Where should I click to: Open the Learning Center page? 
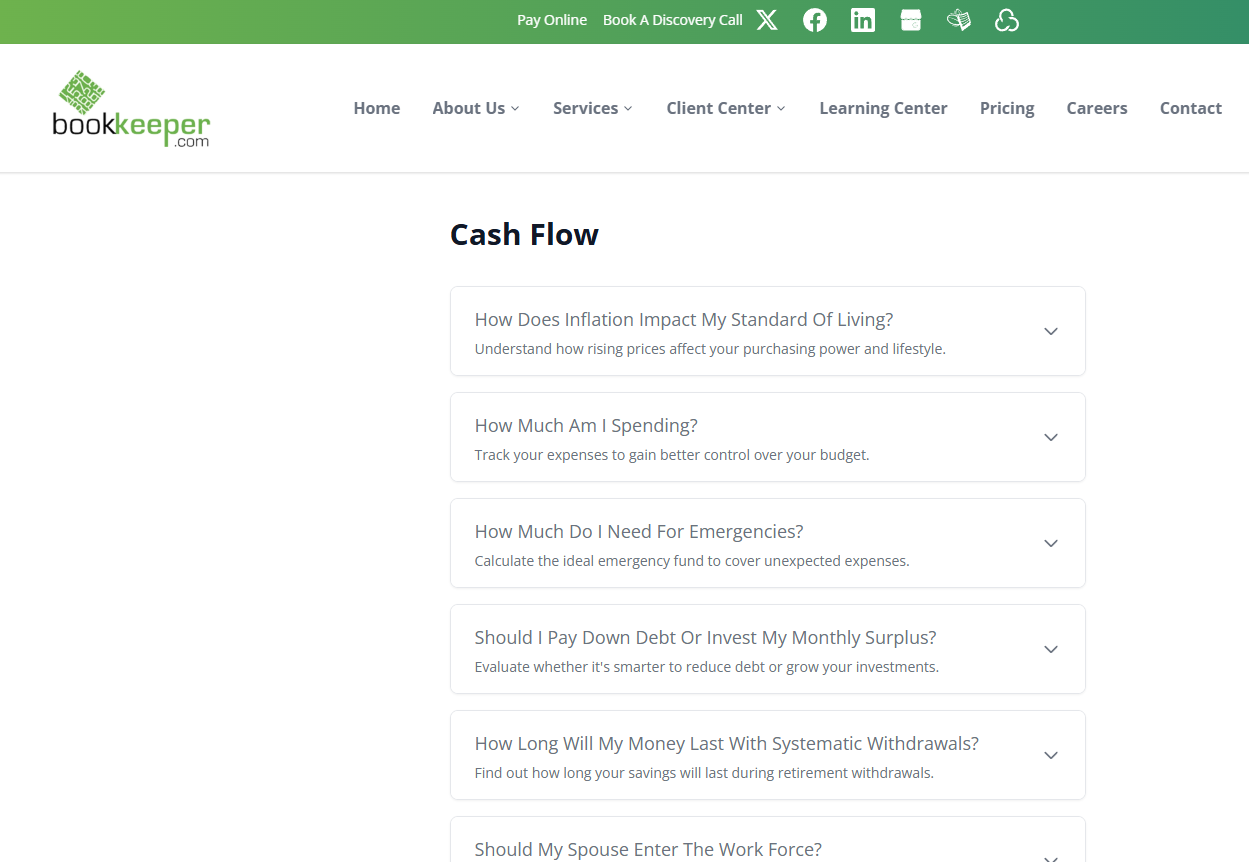point(883,108)
